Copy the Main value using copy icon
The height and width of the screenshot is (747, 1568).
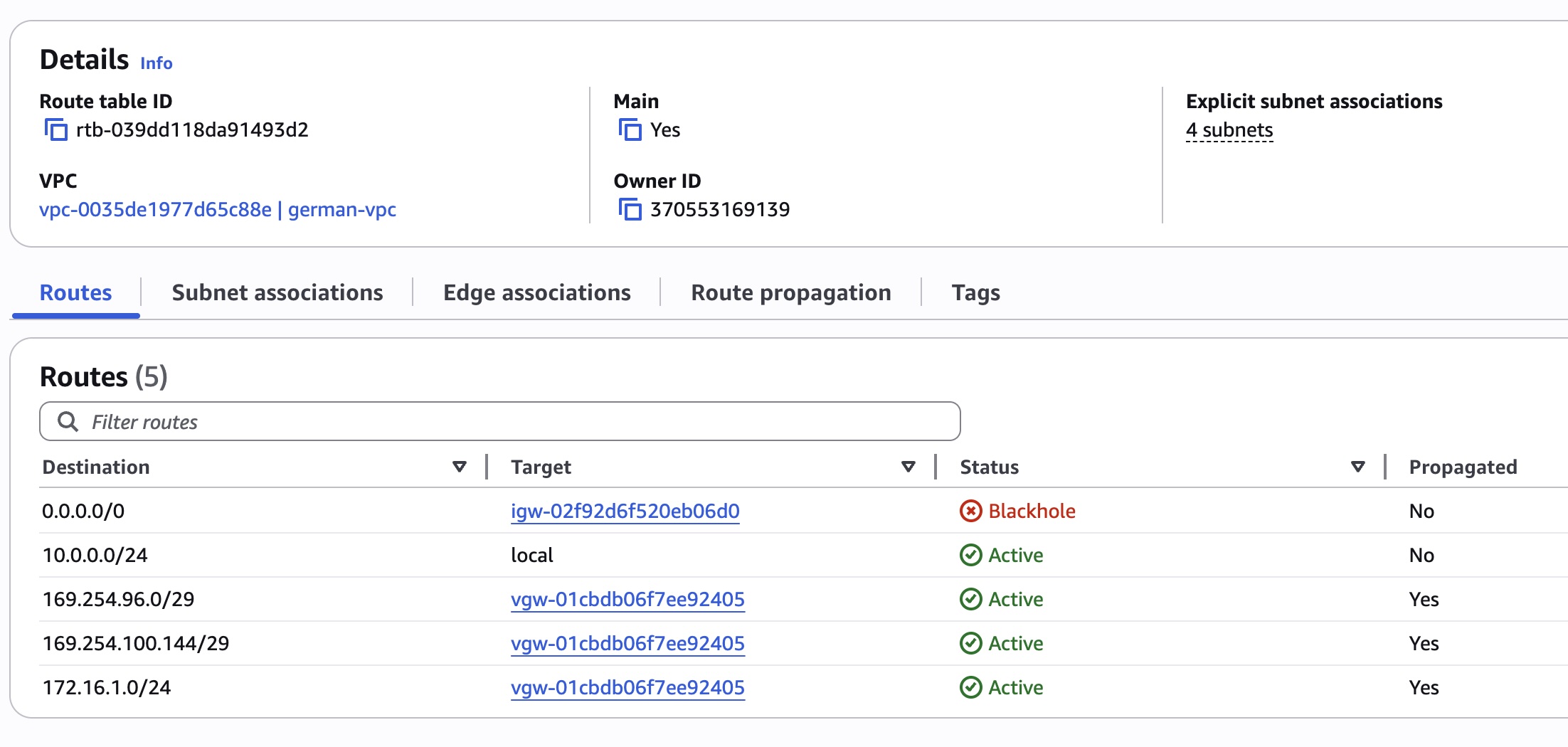(630, 129)
